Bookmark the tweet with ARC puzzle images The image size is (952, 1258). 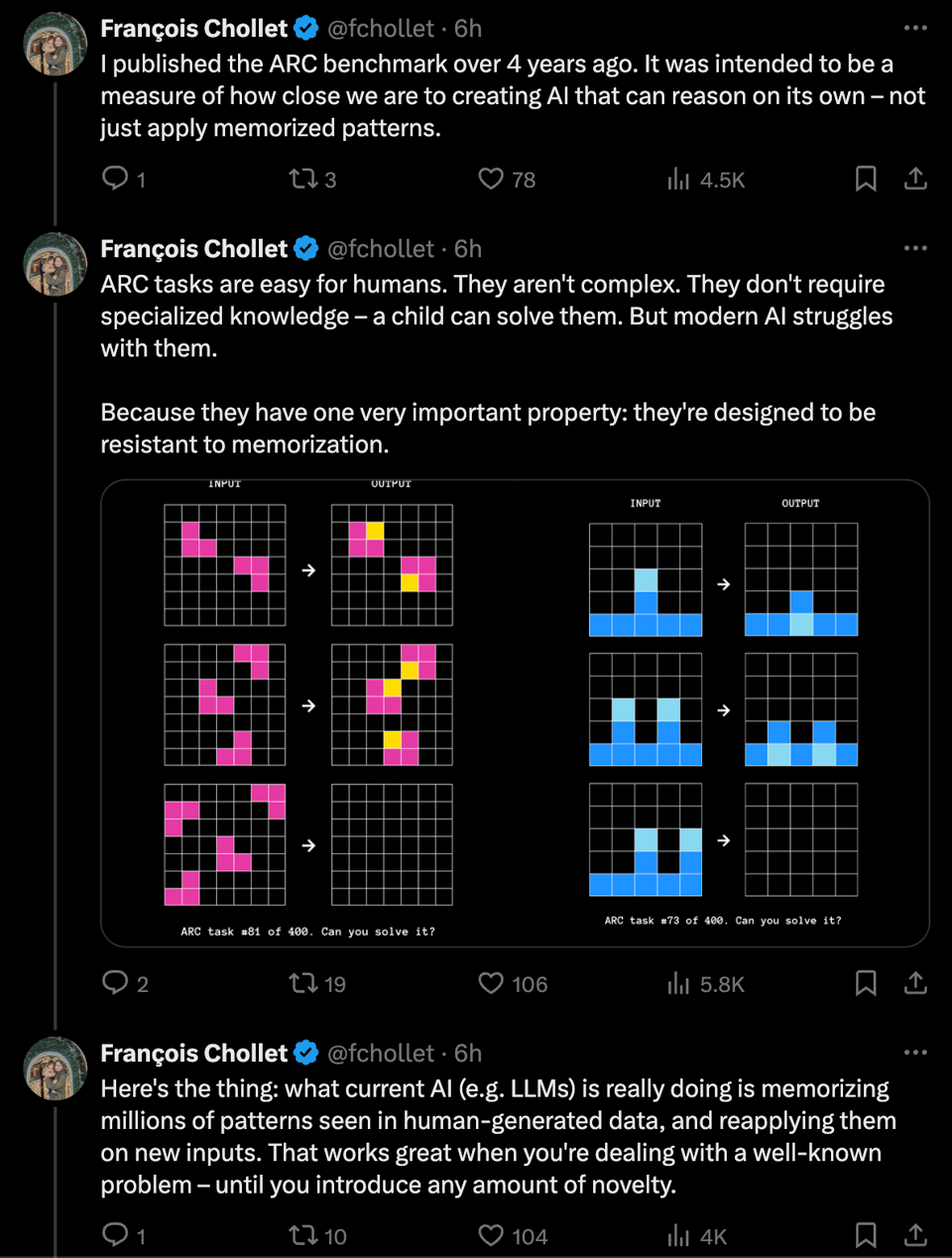(866, 983)
